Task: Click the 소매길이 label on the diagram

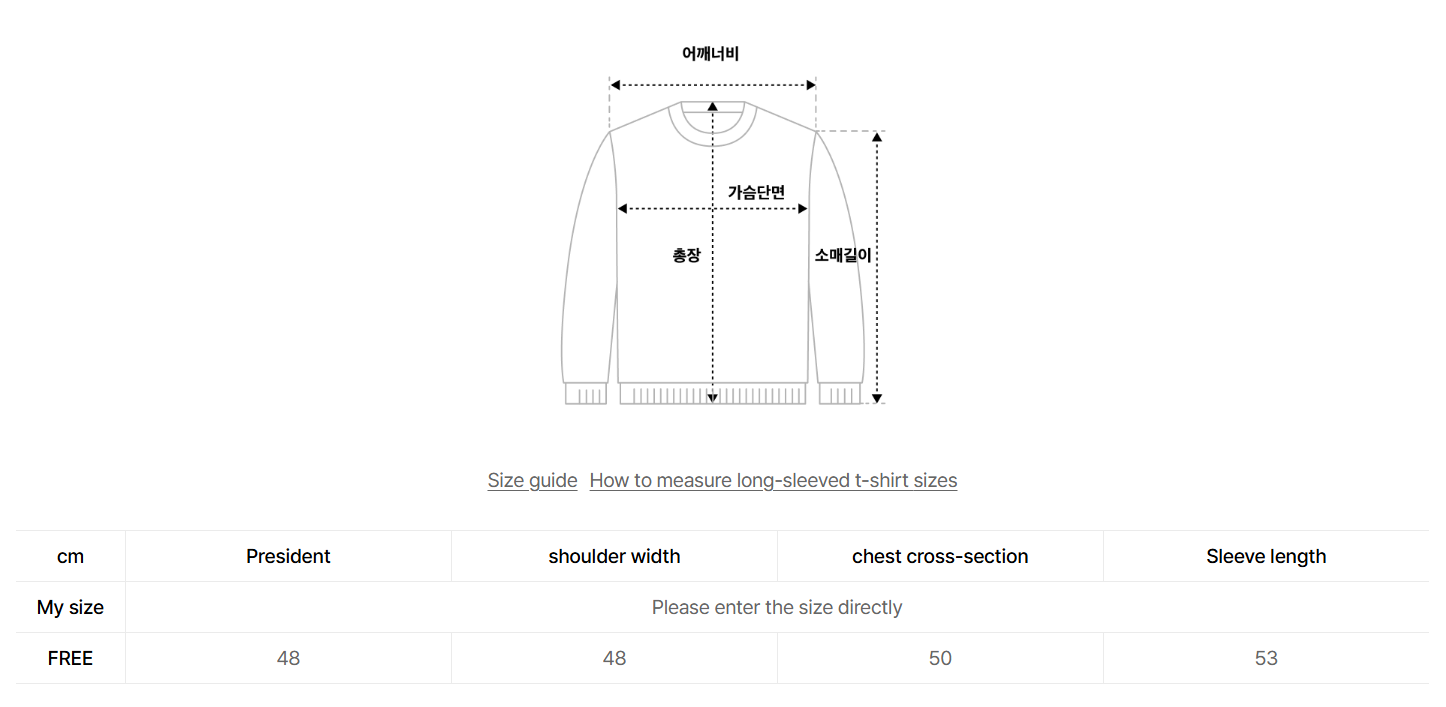Action: click(843, 256)
